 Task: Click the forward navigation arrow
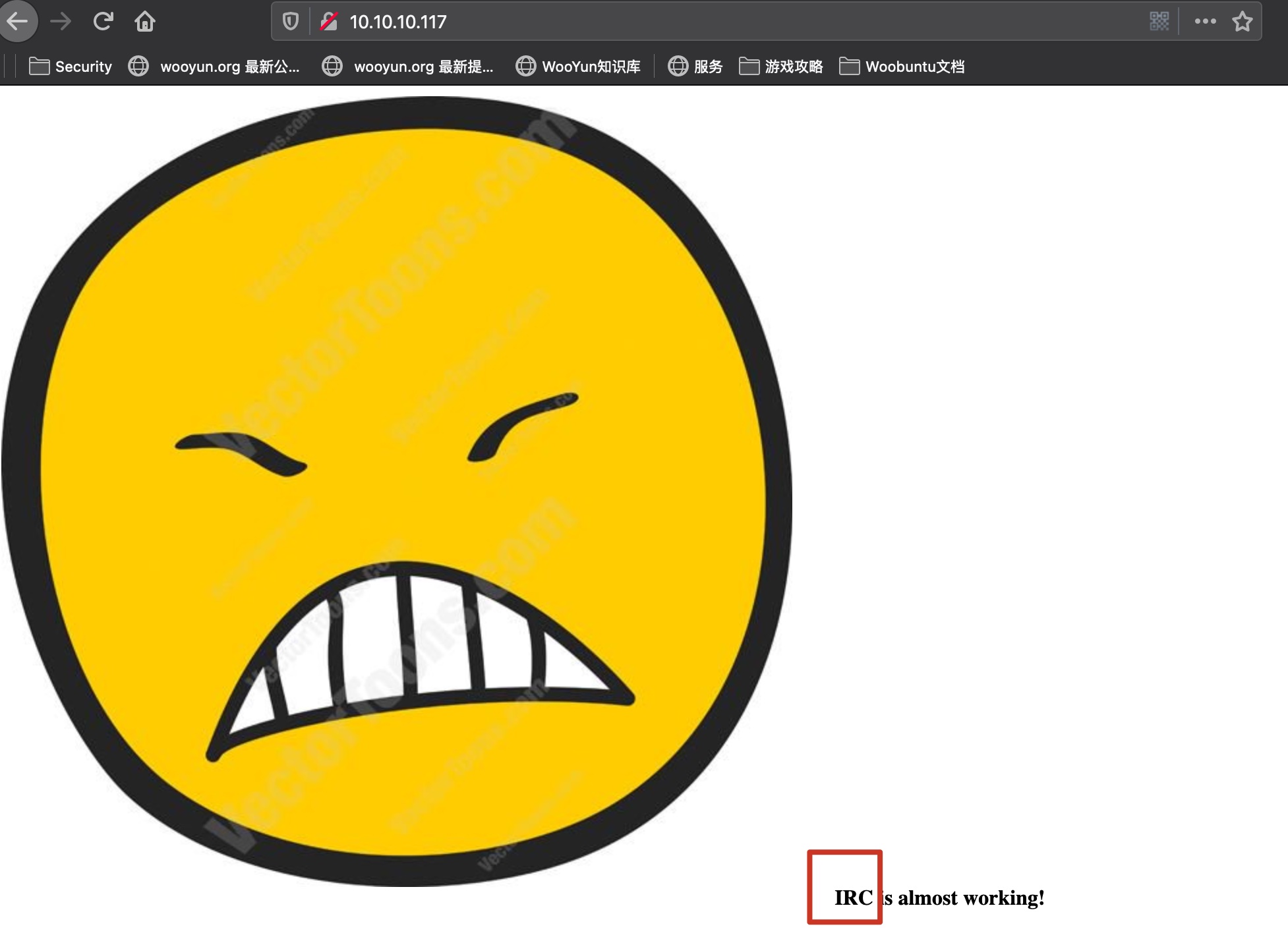(61, 22)
